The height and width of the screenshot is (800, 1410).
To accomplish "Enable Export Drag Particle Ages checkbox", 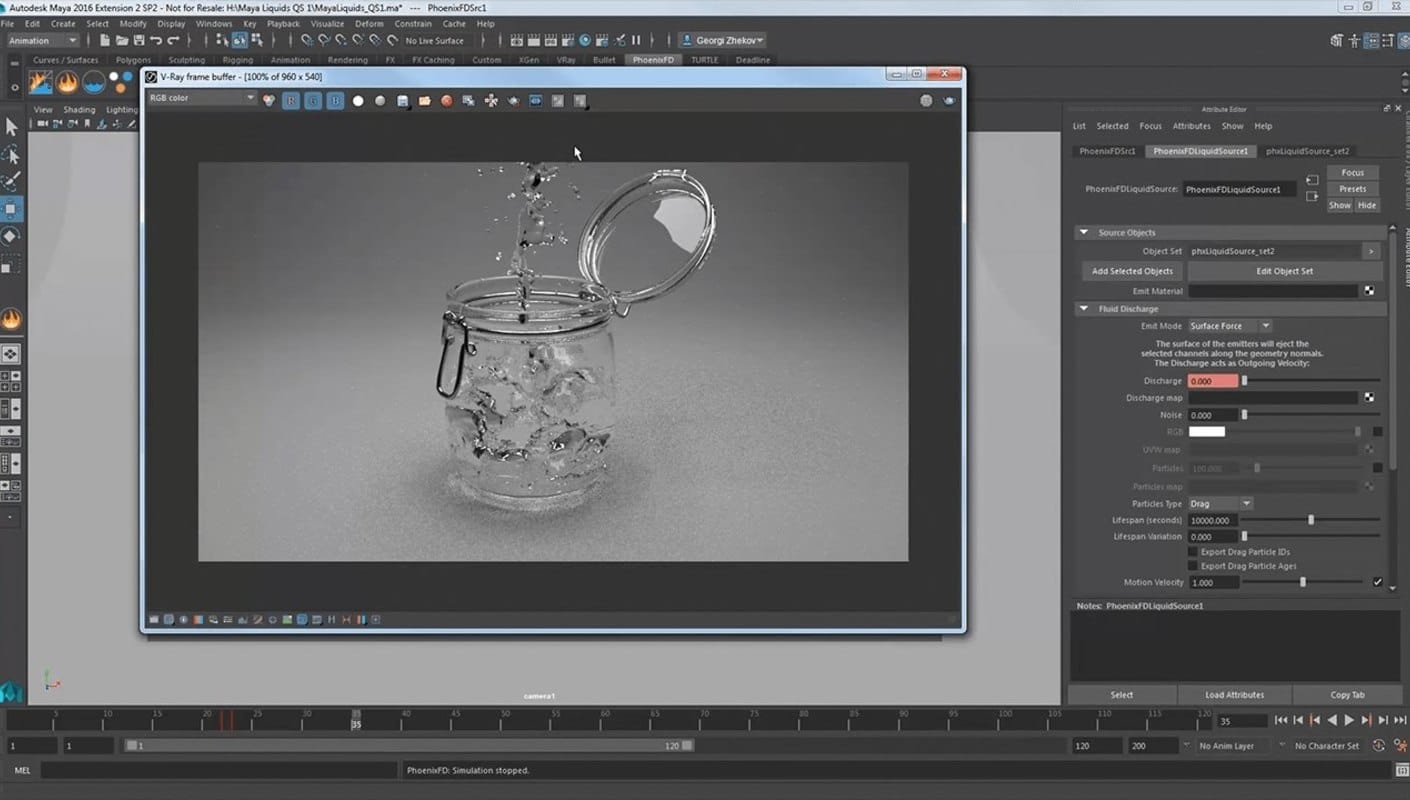I will [1192, 566].
